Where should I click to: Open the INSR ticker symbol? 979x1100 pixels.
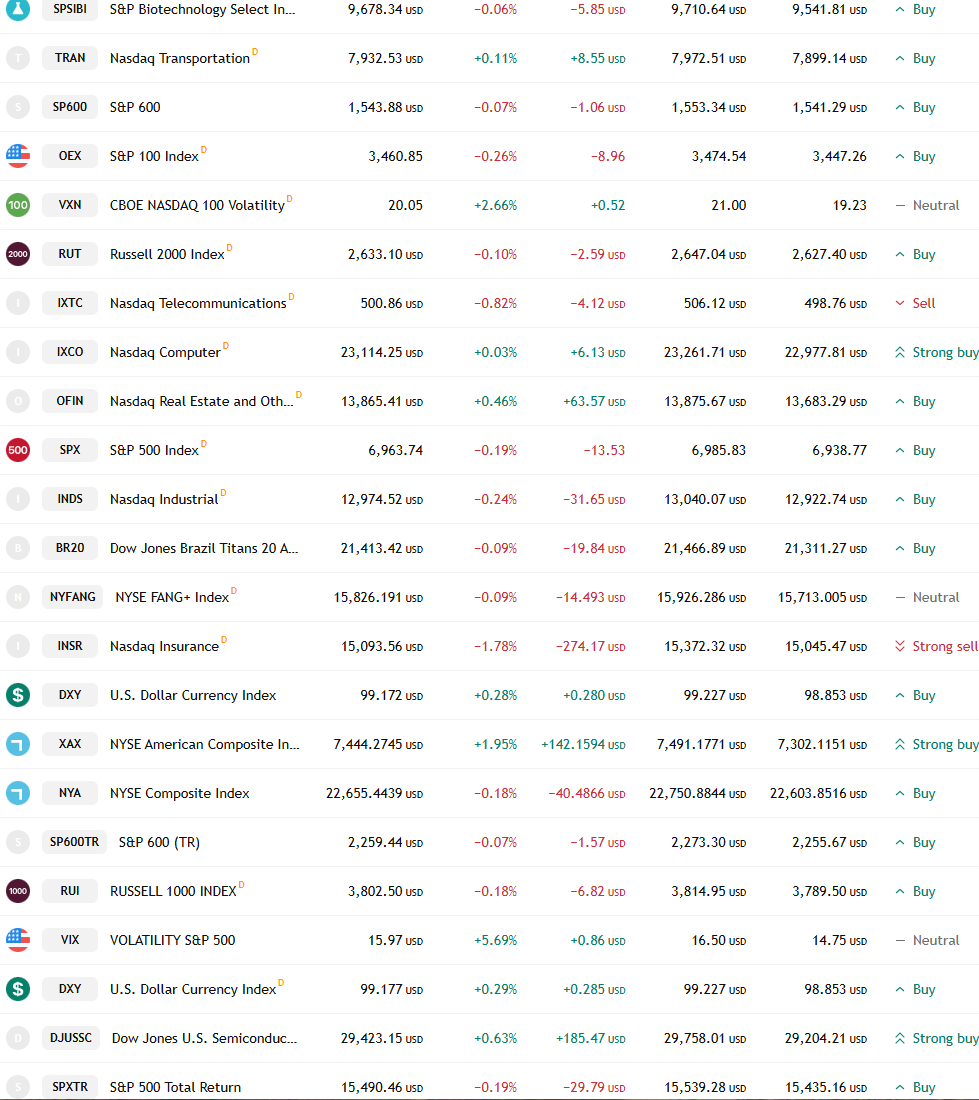pyautogui.click(x=70, y=646)
